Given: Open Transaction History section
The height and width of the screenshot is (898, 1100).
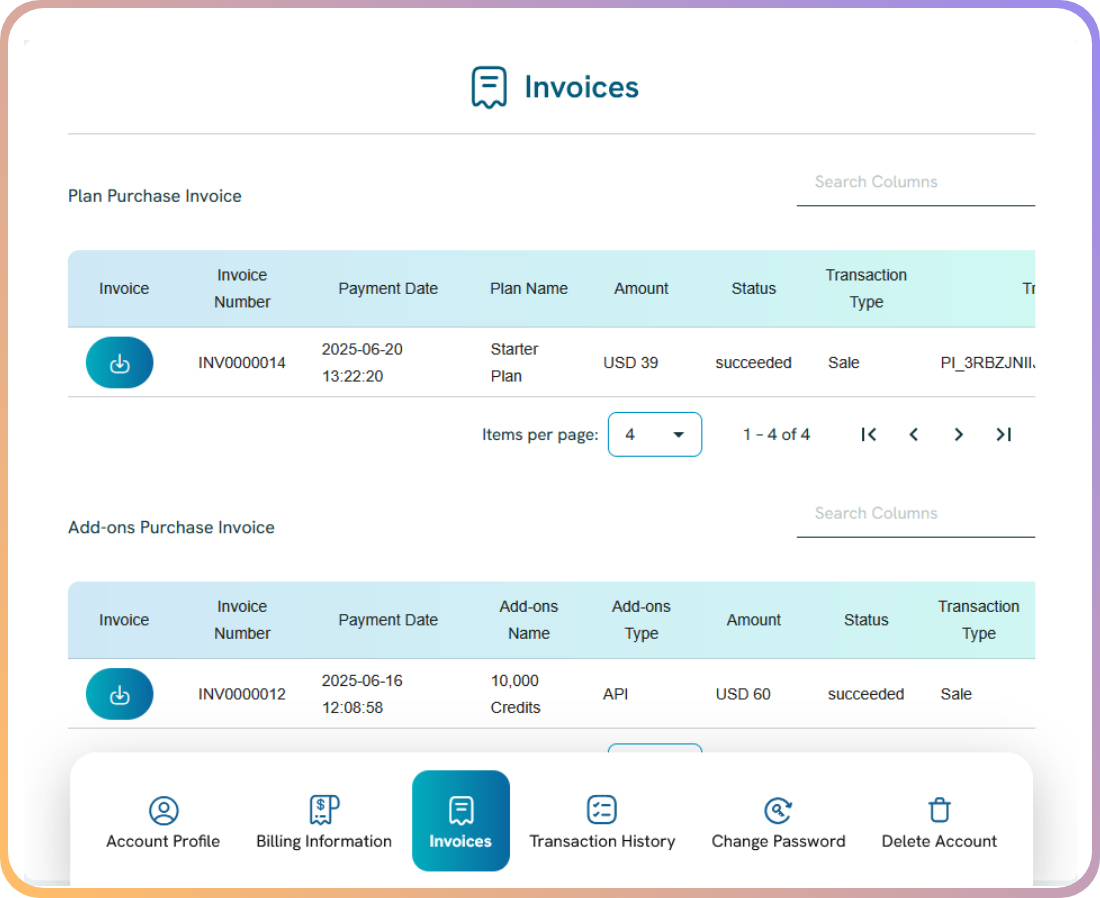Looking at the screenshot, I should [602, 823].
